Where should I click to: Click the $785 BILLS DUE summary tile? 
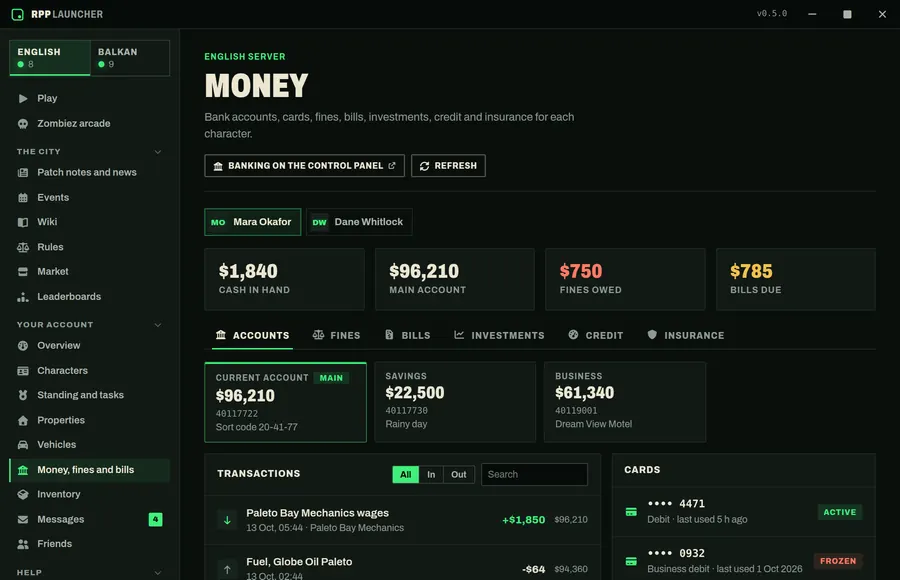(796, 280)
